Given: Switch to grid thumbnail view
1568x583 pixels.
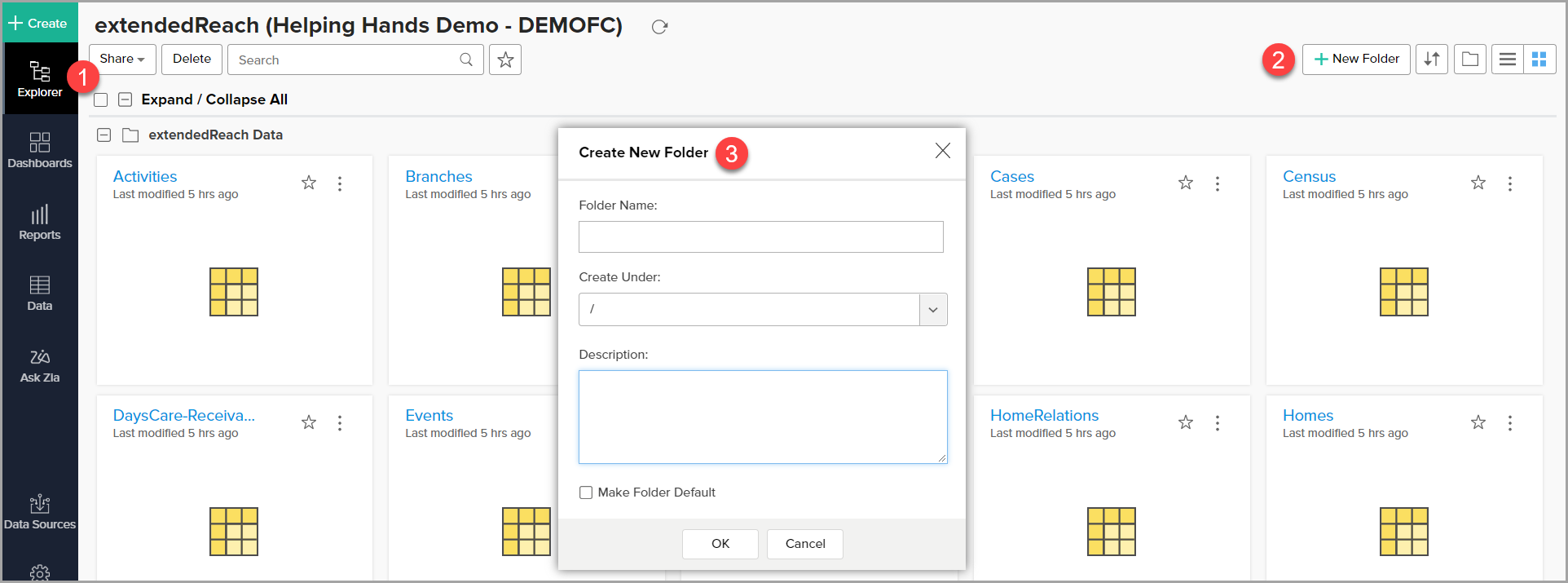Looking at the screenshot, I should 1539,60.
